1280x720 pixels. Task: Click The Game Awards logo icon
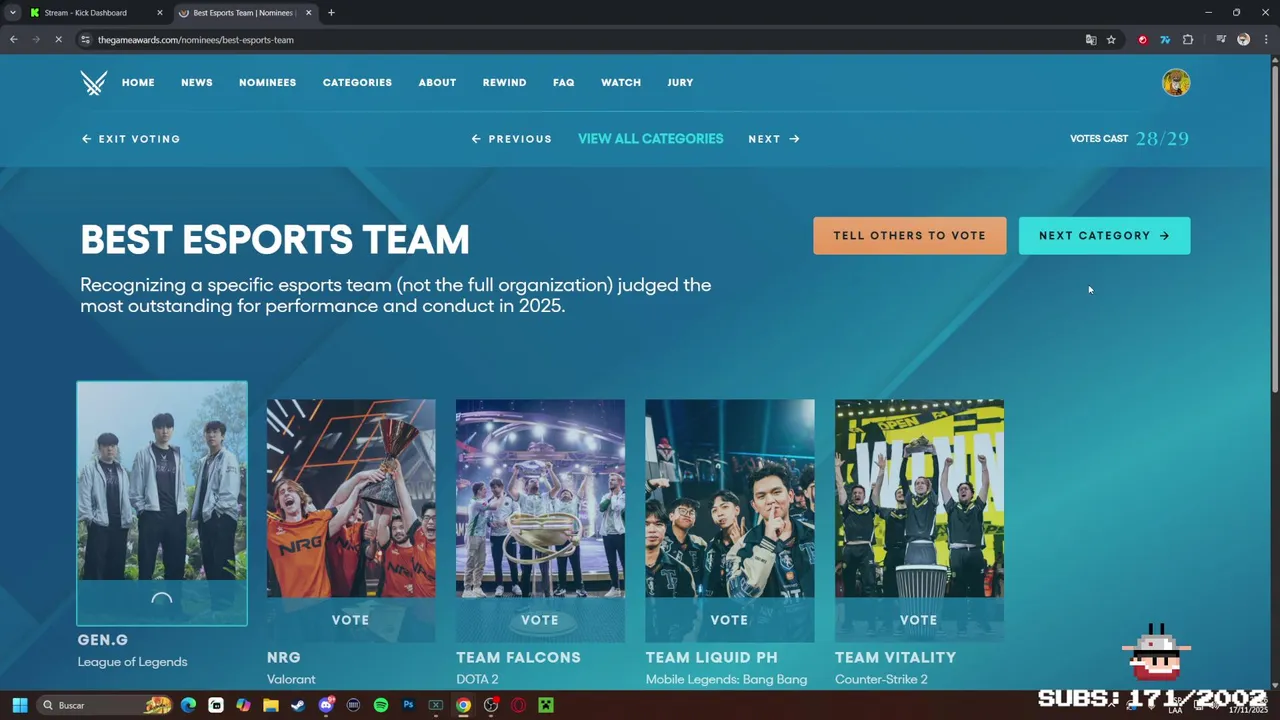(94, 83)
